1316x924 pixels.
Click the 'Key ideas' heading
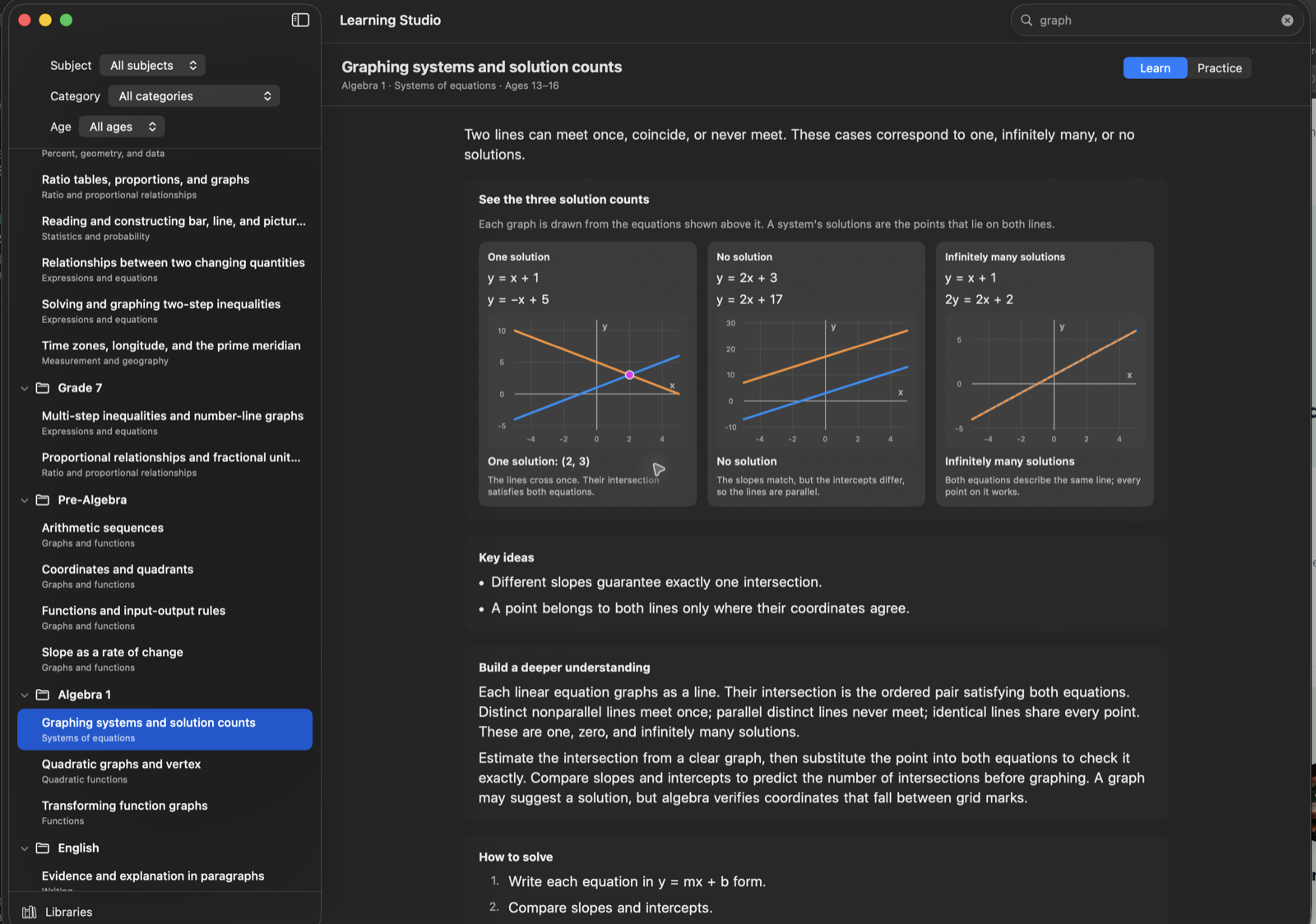pos(507,557)
